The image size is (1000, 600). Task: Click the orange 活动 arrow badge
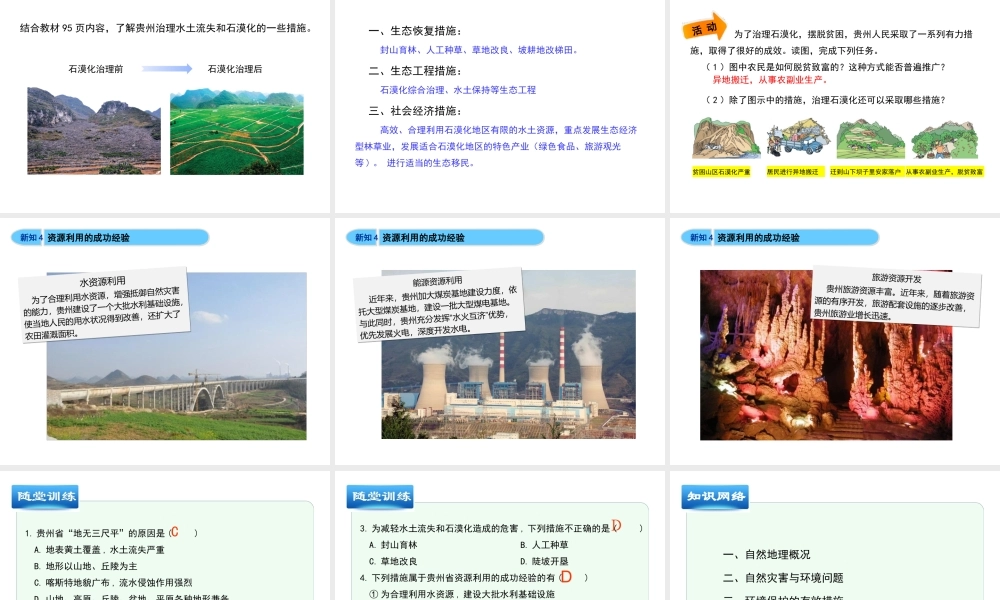tap(705, 27)
